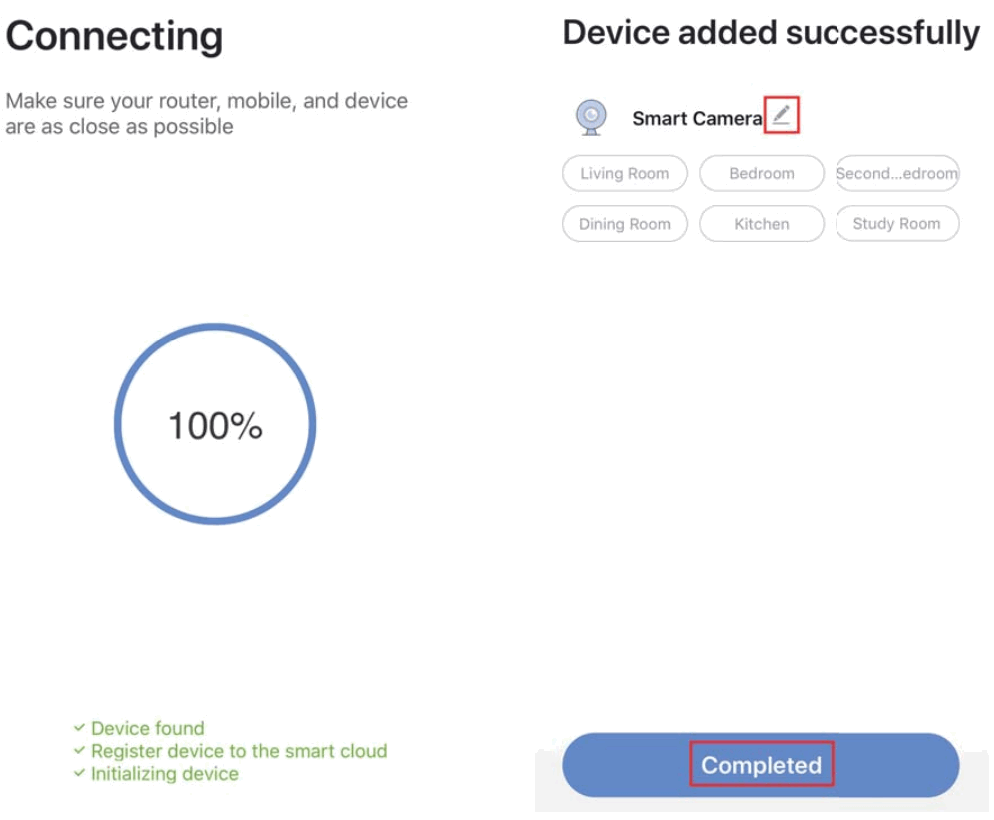
Task: Assign the camera to Dining Room
Action: click(624, 224)
